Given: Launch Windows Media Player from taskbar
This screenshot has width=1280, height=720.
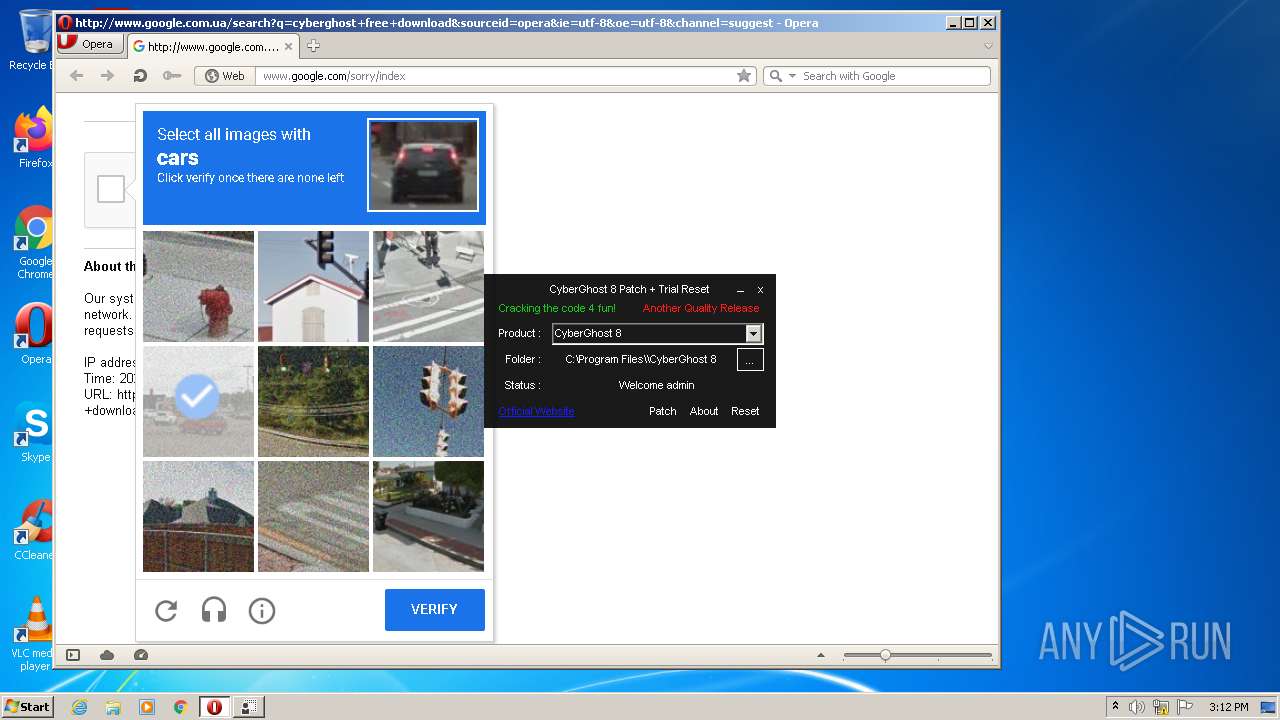Looking at the screenshot, I should coord(147,707).
